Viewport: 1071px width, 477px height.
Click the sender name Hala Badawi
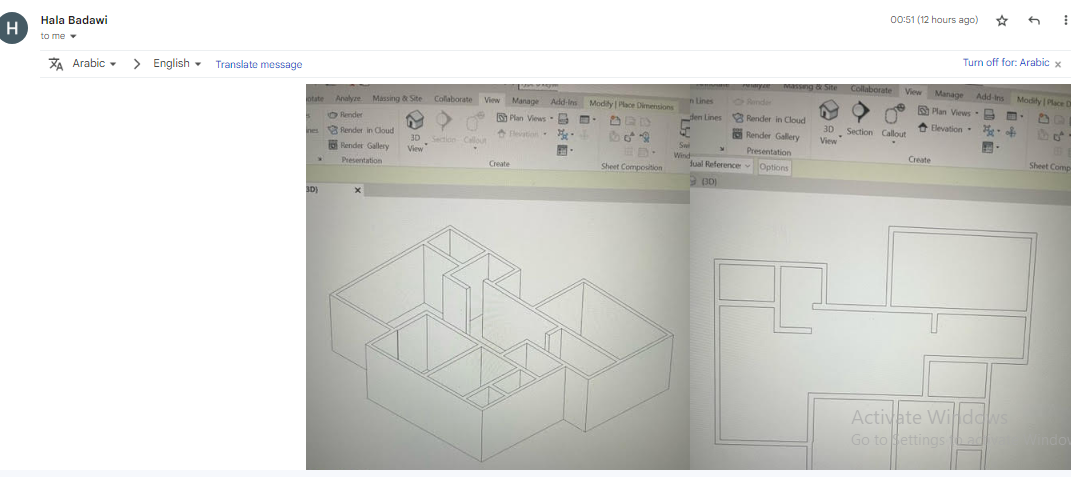(x=74, y=20)
